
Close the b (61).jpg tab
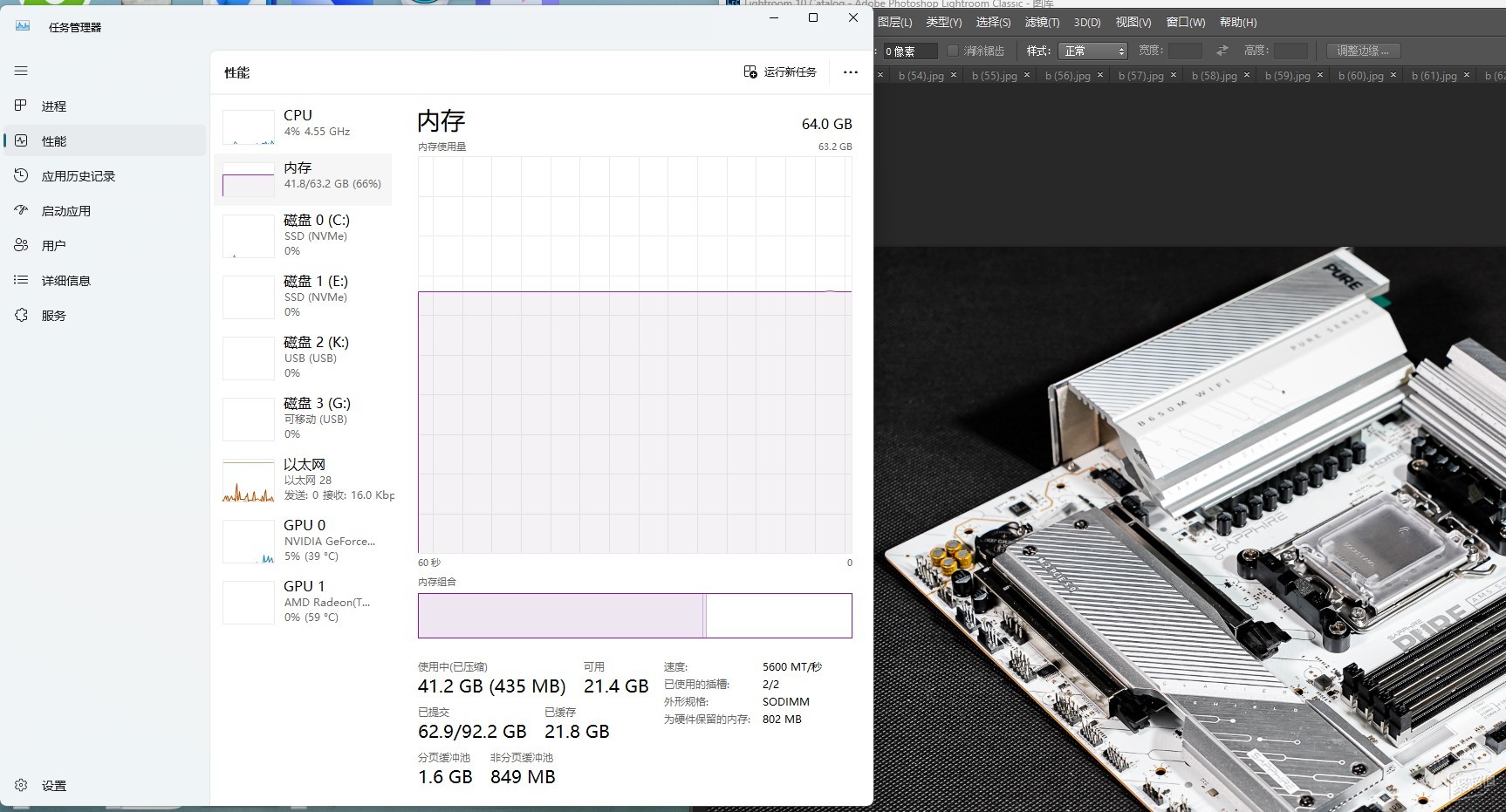(x=1467, y=75)
